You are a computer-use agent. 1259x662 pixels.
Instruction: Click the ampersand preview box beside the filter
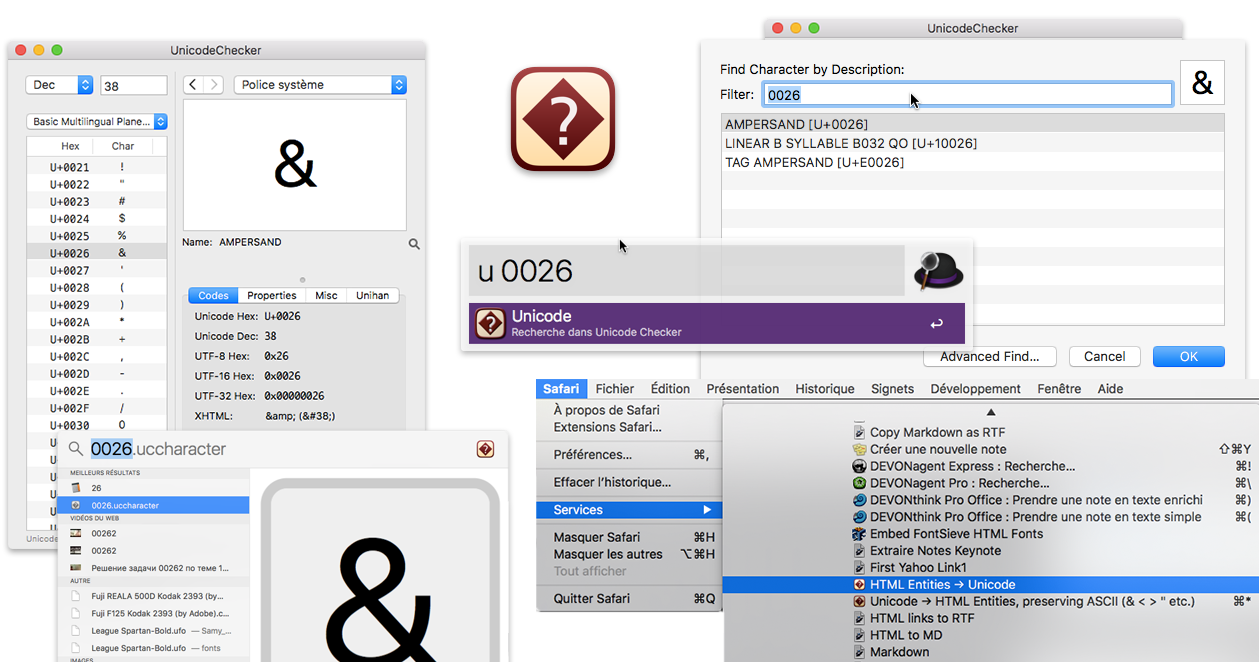coord(1202,84)
